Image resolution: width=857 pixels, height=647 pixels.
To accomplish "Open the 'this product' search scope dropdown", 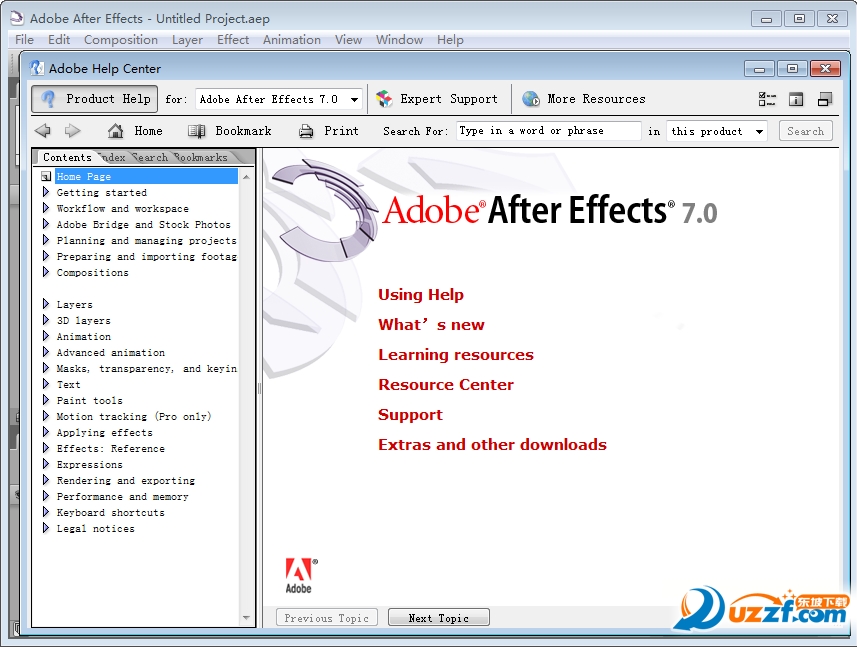I will coord(759,132).
